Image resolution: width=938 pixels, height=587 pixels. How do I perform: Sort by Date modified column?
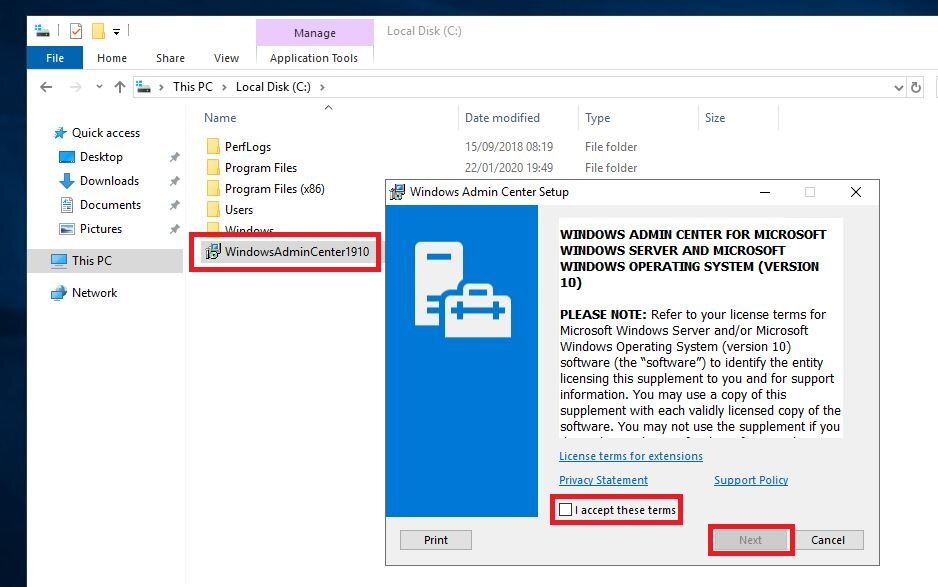point(502,118)
